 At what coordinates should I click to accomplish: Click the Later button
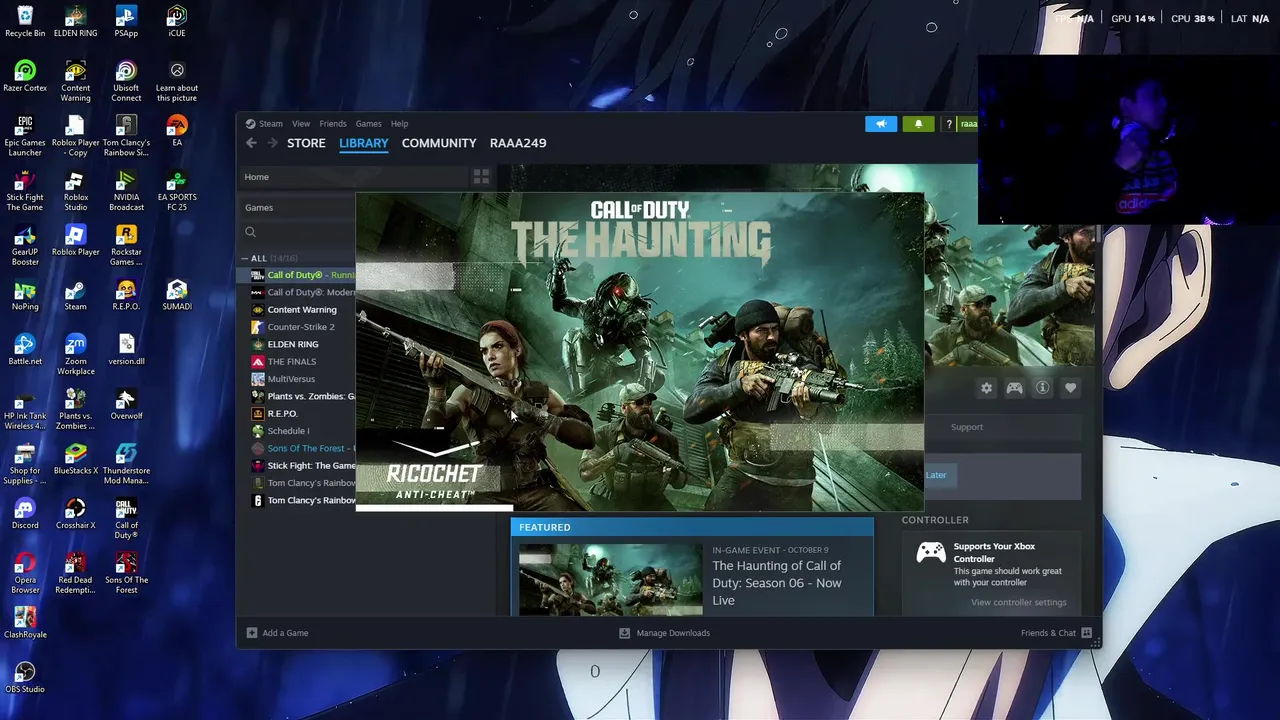point(936,475)
